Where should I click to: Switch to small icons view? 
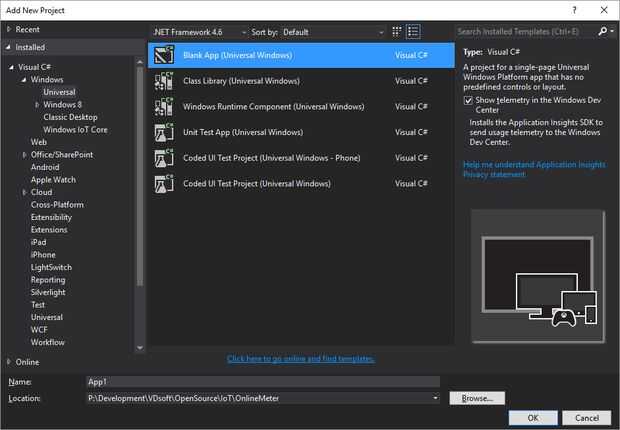tap(397, 32)
